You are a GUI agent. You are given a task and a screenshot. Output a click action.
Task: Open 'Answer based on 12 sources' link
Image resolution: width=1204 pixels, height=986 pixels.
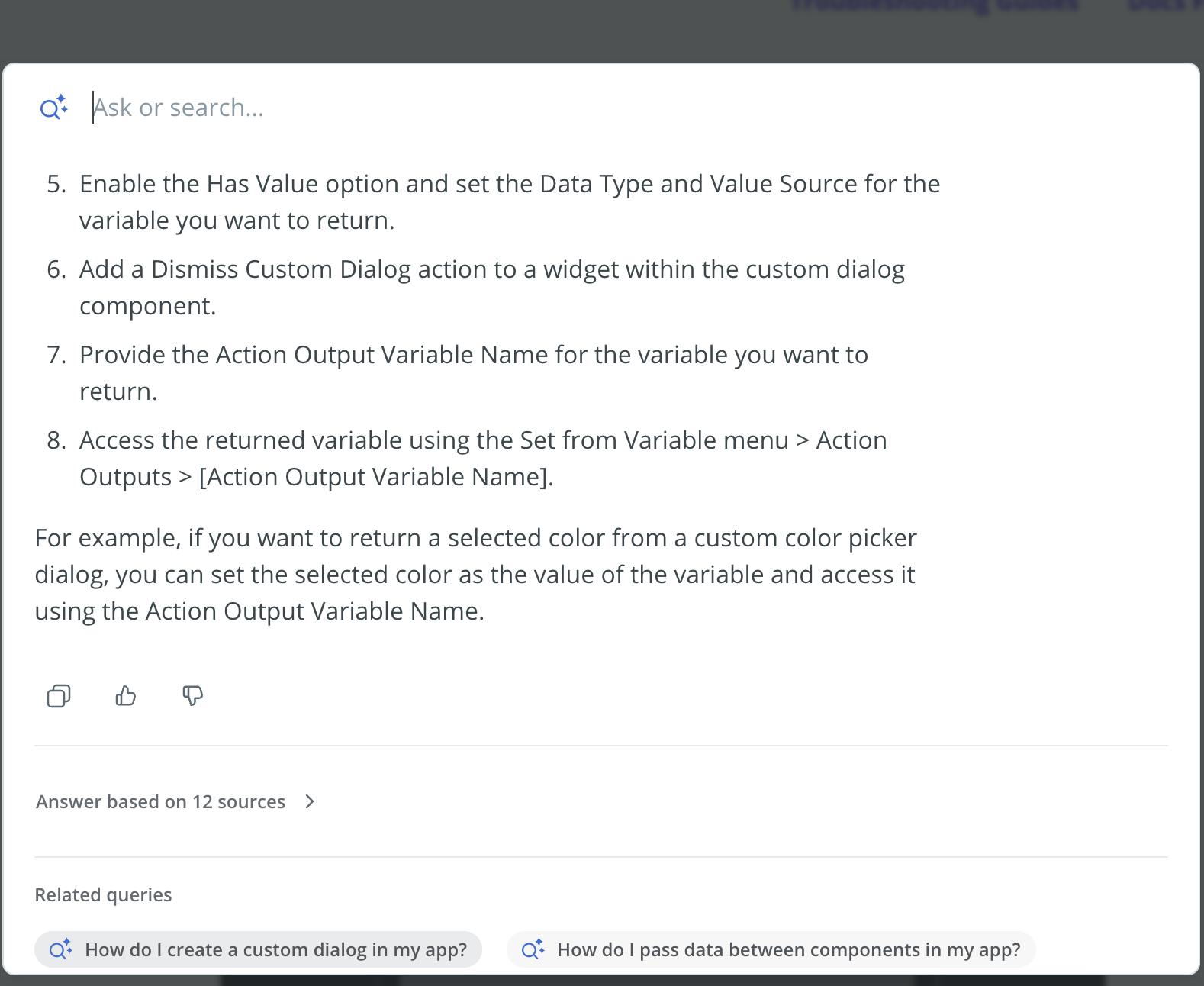160,801
